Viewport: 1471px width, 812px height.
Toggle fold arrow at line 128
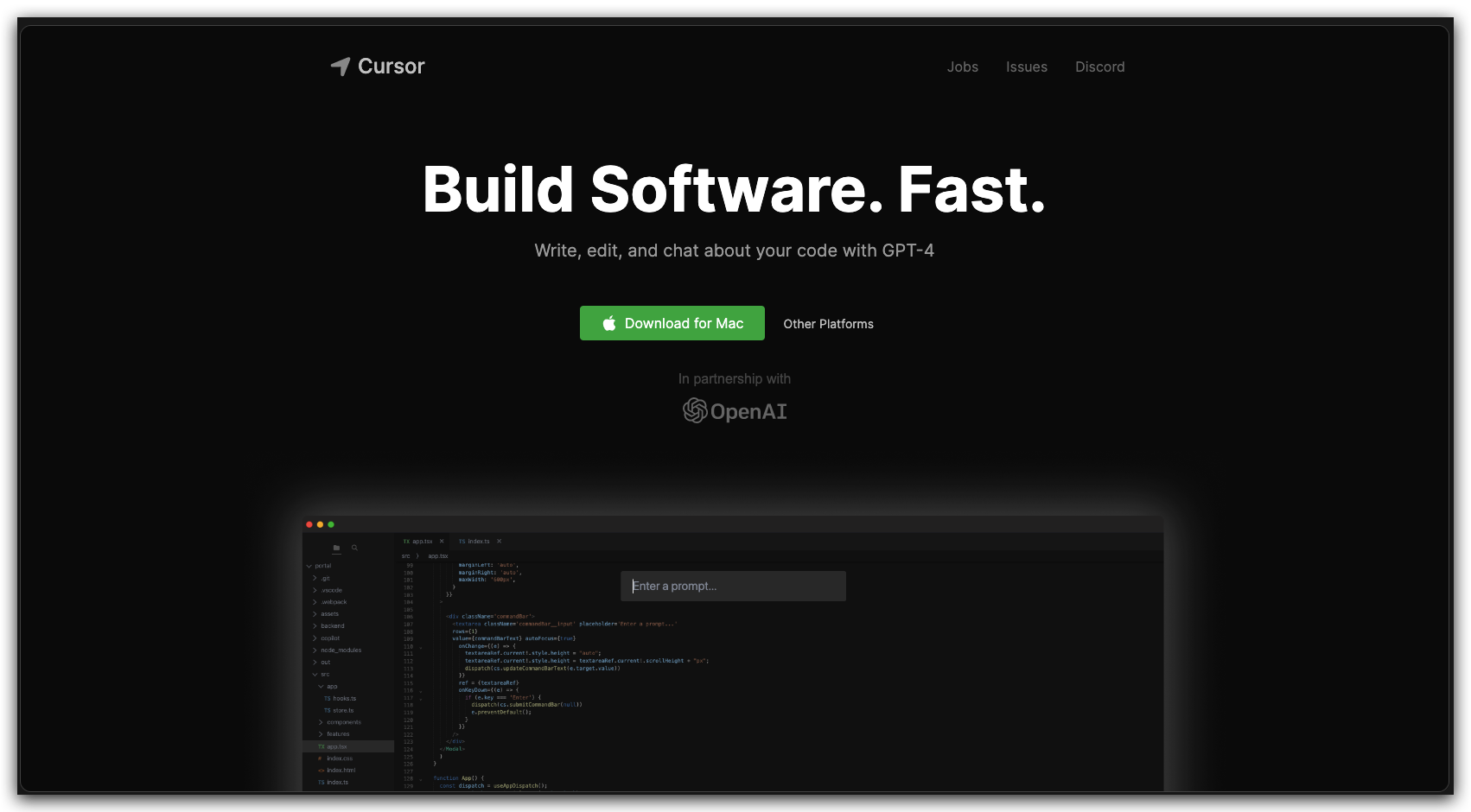pos(421,779)
